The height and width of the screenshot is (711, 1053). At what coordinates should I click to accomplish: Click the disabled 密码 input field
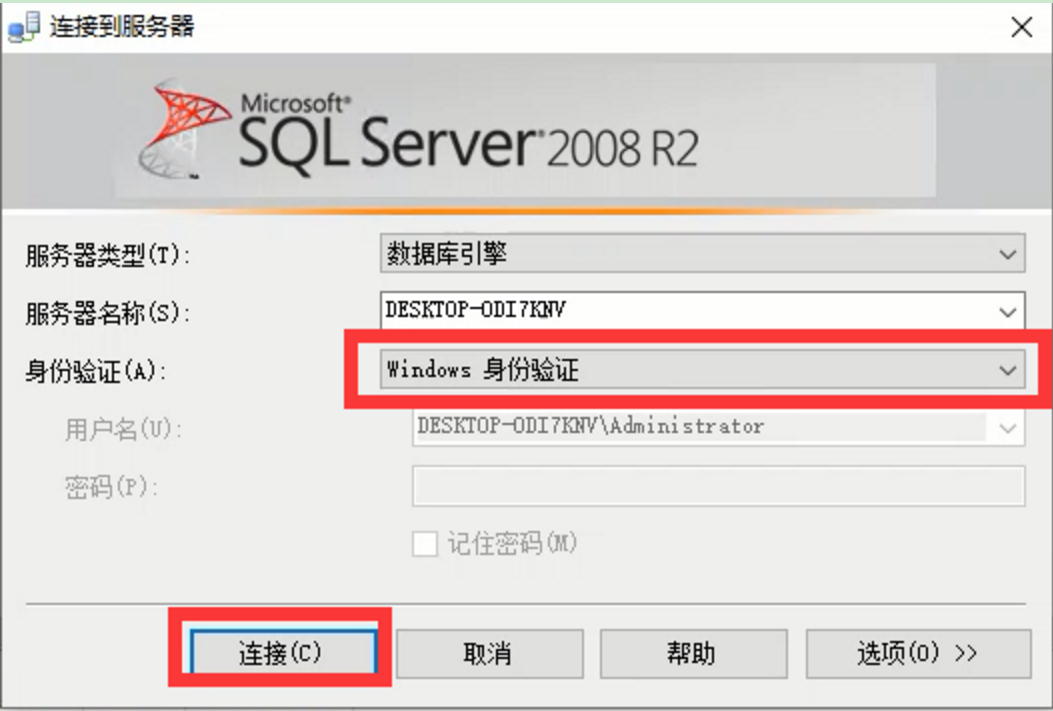[x=719, y=485]
